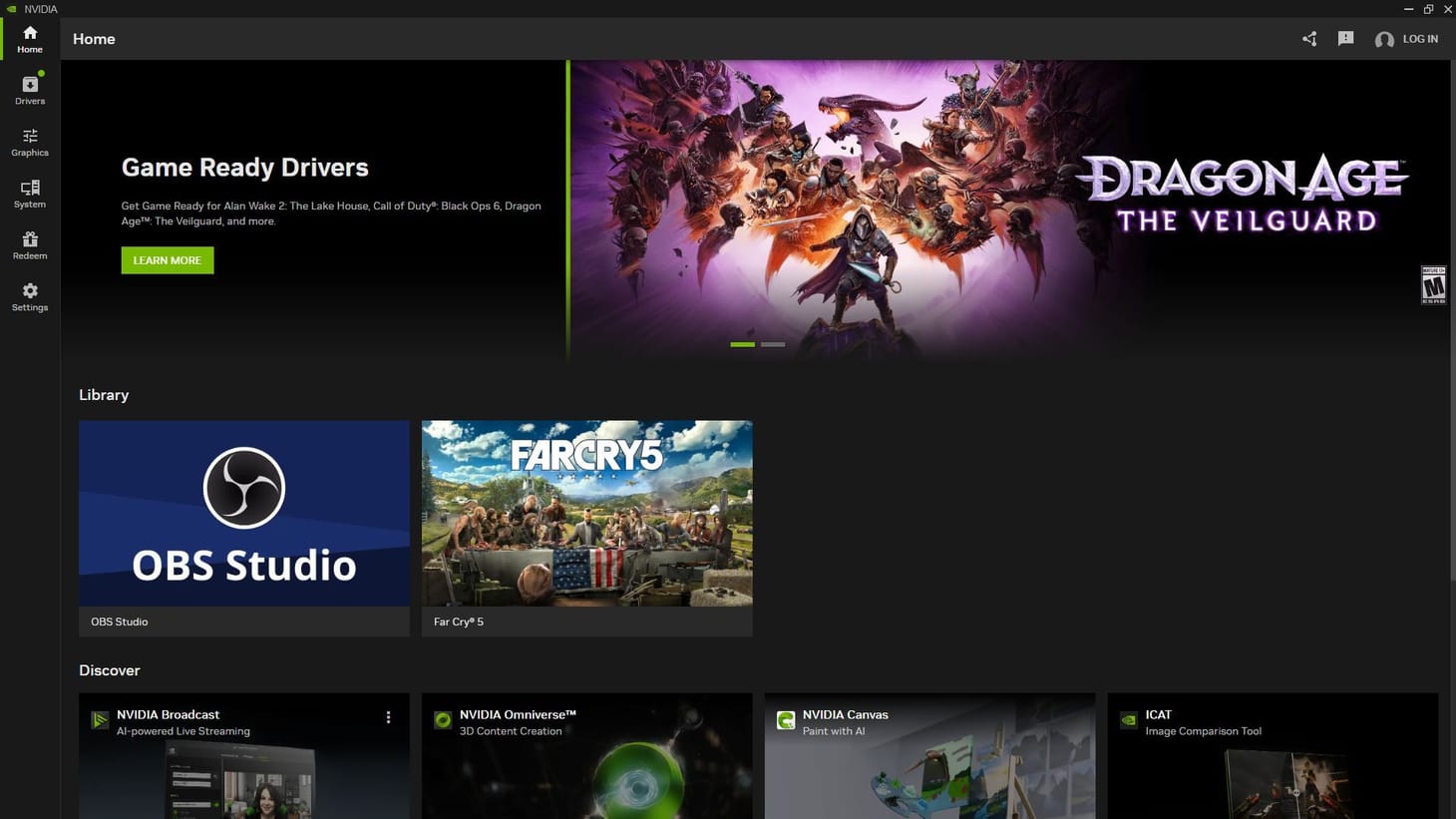Viewport: 1456px width, 819px height.
Task: Open the System panel
Action: point(29,194)
